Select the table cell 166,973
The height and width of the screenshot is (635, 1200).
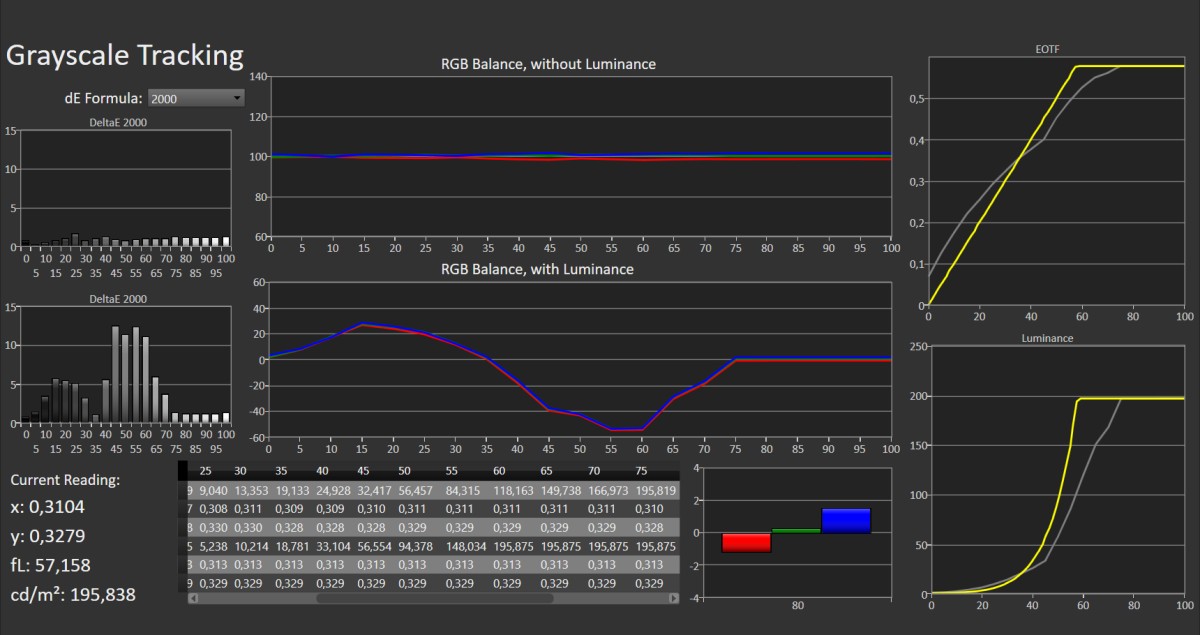point(607,490)
